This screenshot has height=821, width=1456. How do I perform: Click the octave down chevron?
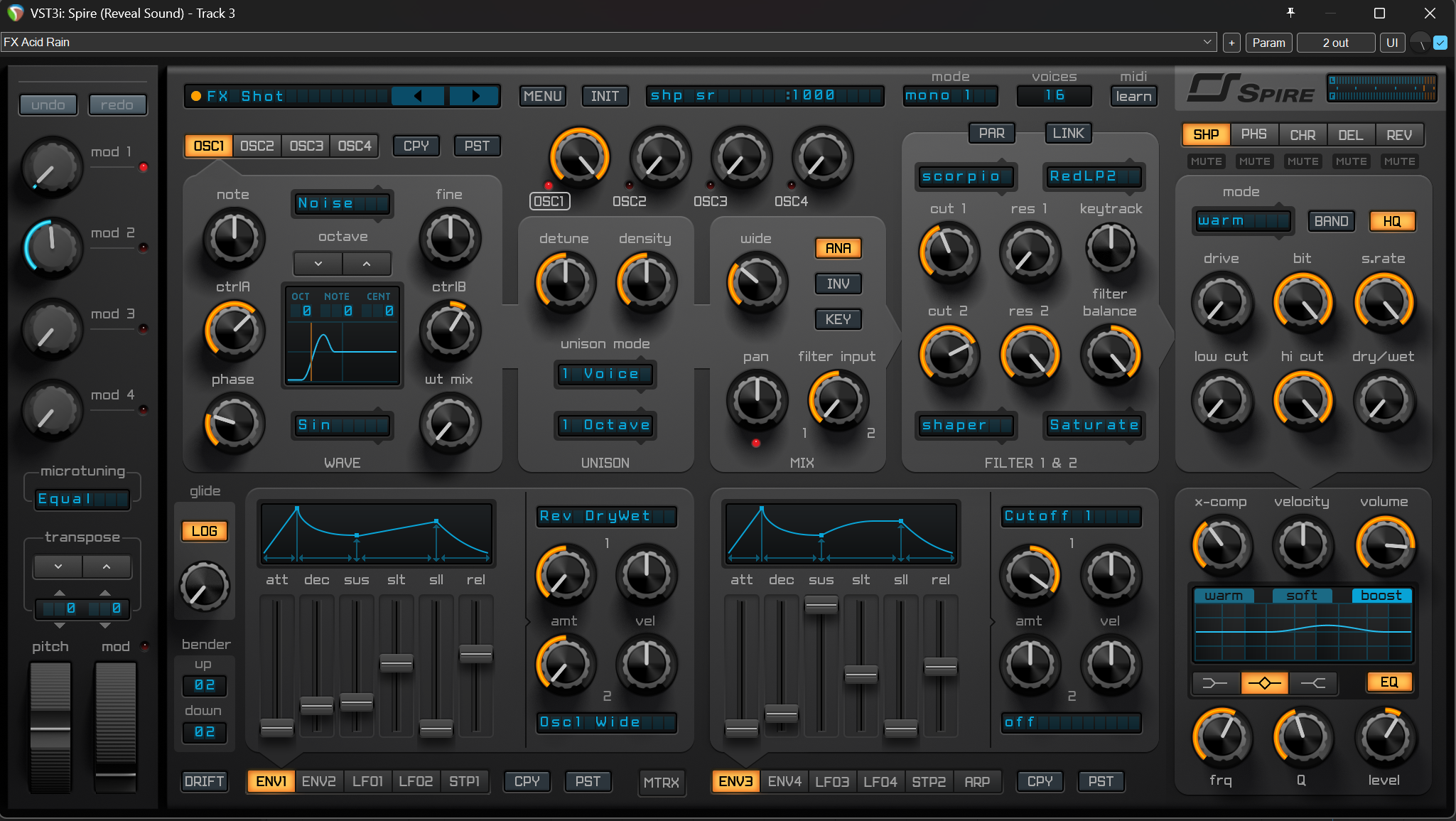tap(317, 263)
